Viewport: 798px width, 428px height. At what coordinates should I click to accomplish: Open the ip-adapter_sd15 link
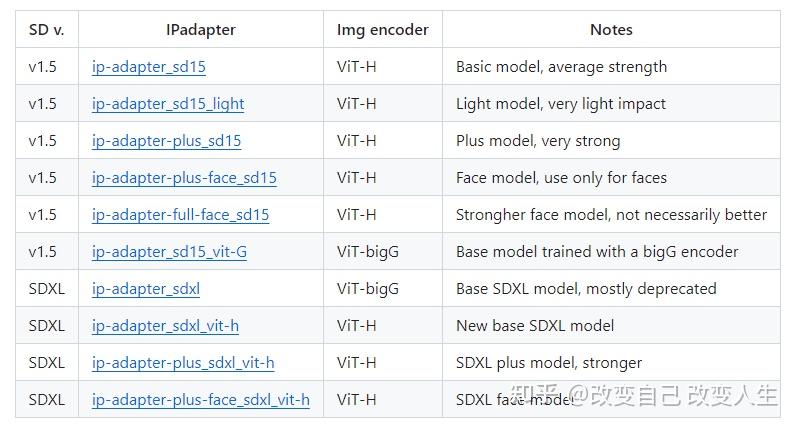(149, 67)
